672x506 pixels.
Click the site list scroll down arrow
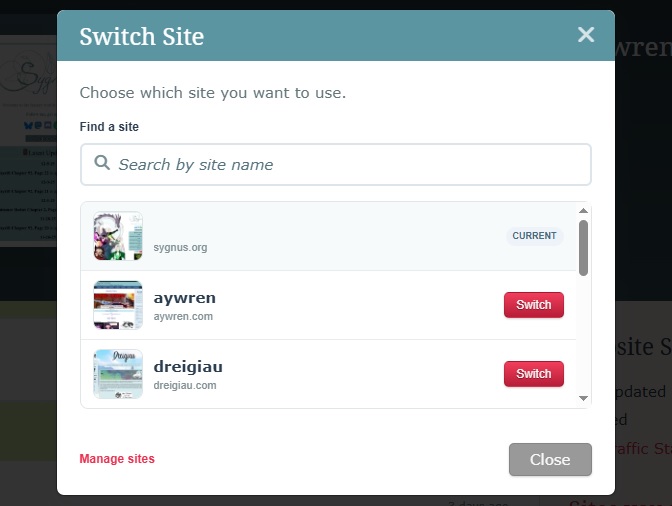(x=583, y=398)
